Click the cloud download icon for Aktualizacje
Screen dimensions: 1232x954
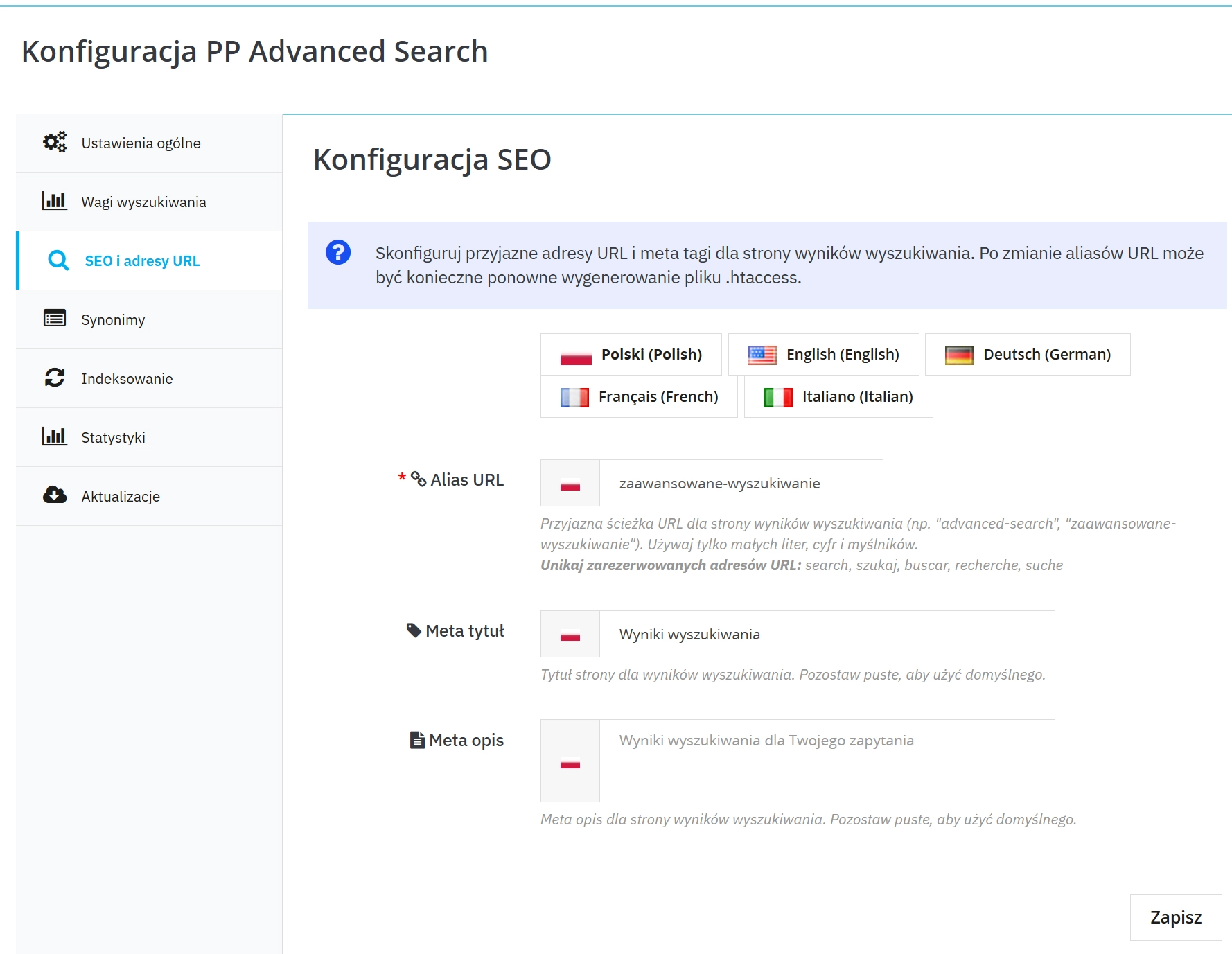tap(55, 495)
